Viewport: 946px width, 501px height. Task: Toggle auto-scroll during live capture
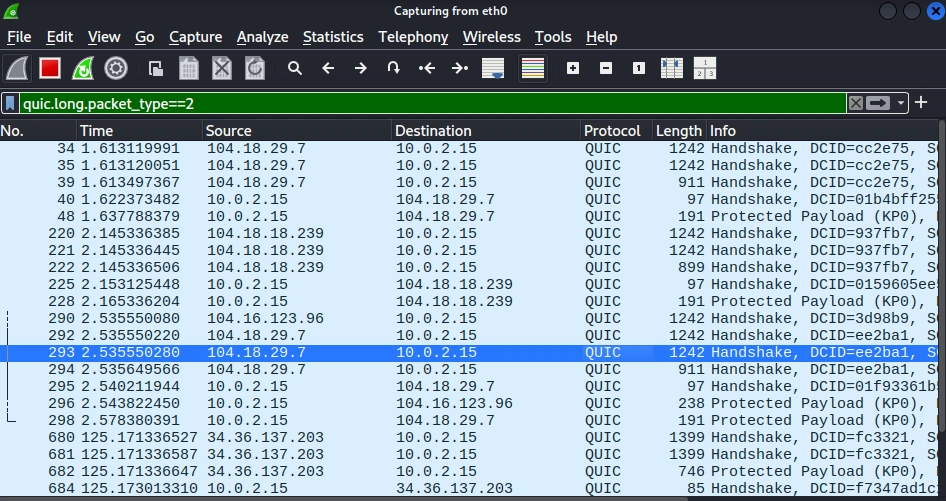[x=493, y=68]
